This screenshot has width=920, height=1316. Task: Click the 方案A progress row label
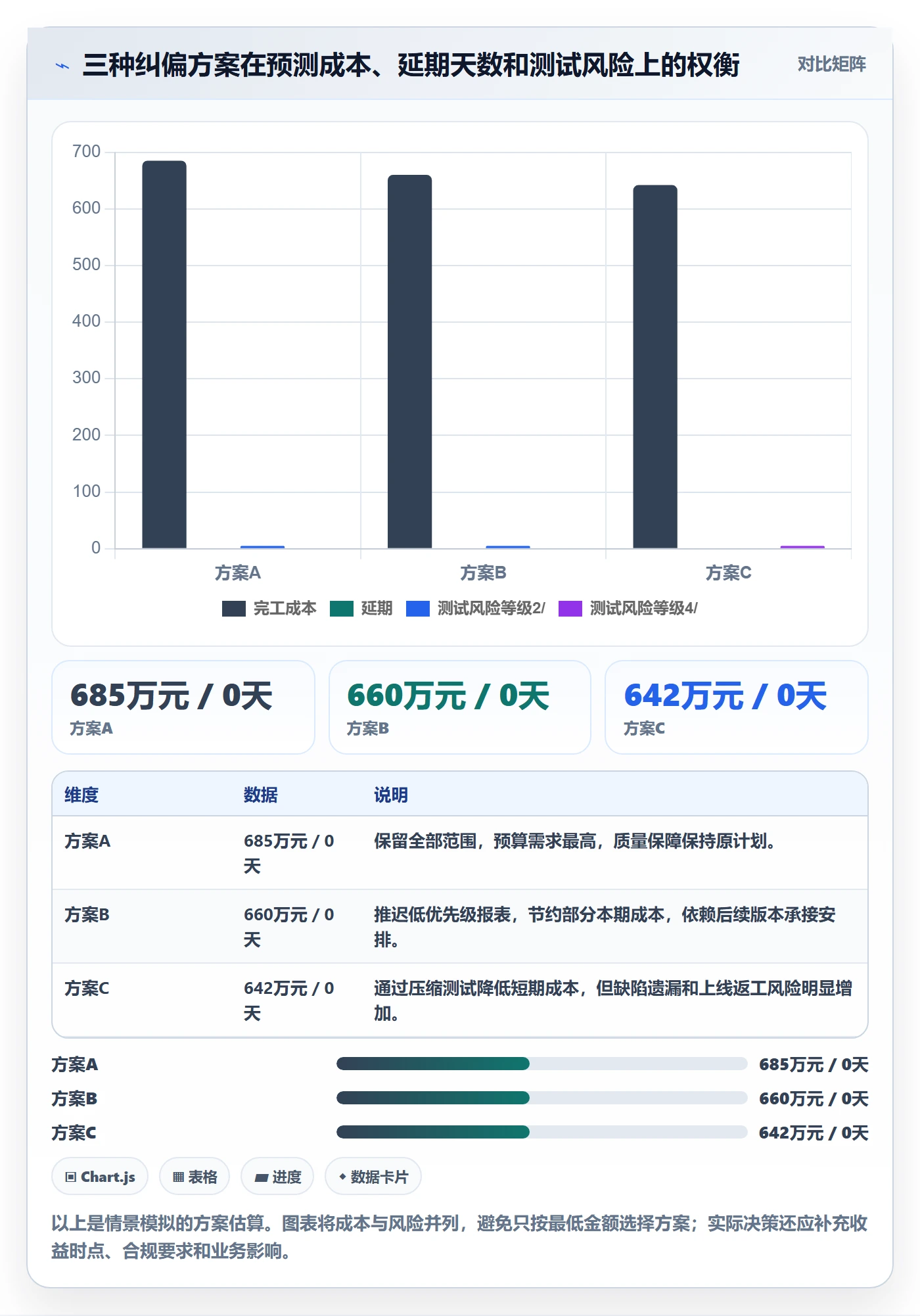click(x=75, y=1064)
